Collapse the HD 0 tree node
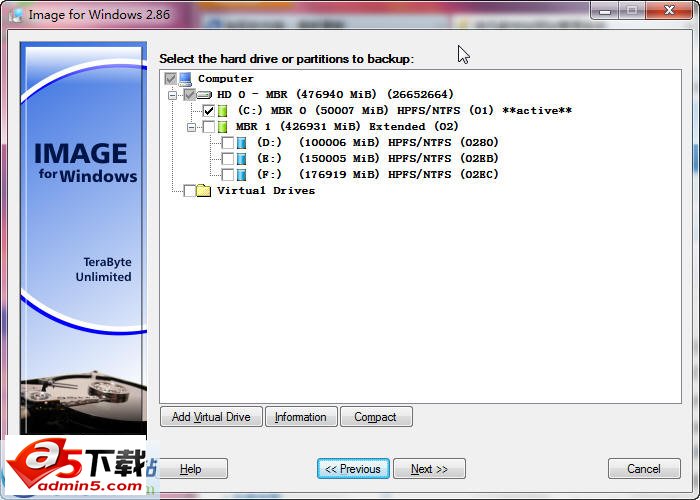 [172, 95]
